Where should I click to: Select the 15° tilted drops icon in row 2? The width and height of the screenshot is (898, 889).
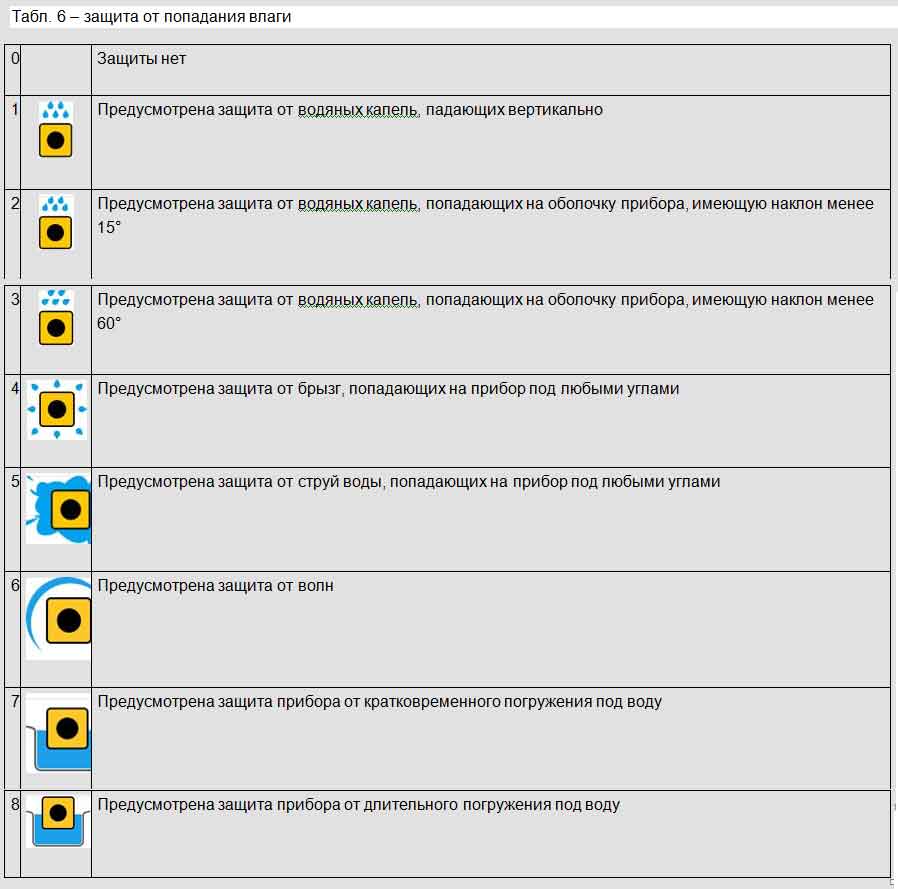[56, 223]
